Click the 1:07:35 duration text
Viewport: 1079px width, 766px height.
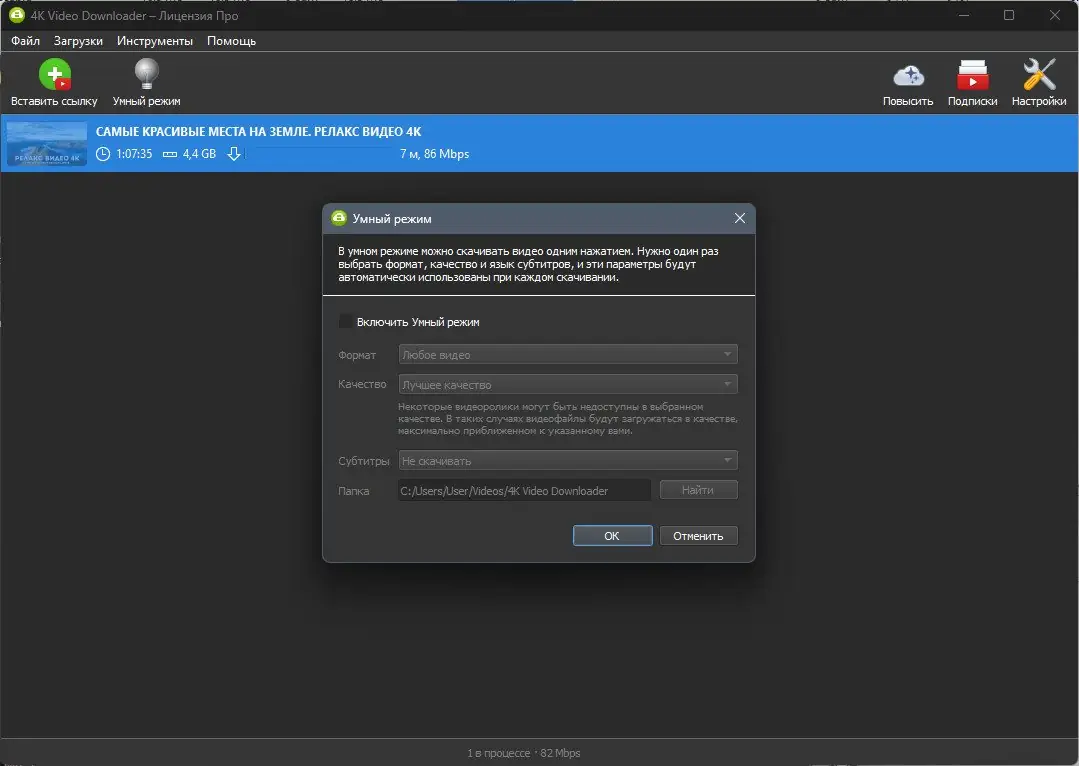click(134, 153)
